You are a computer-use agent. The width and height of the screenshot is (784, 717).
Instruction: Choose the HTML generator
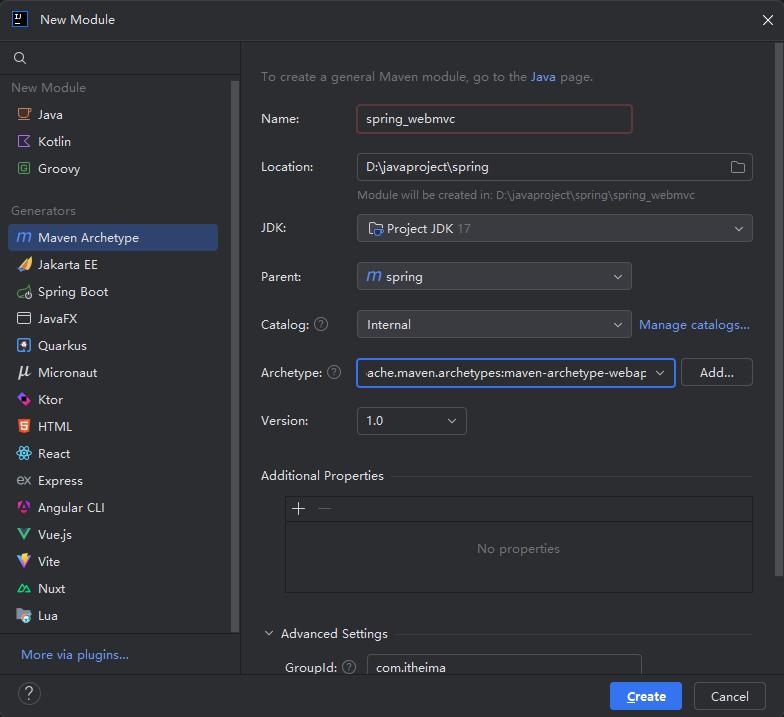(113, 426)
